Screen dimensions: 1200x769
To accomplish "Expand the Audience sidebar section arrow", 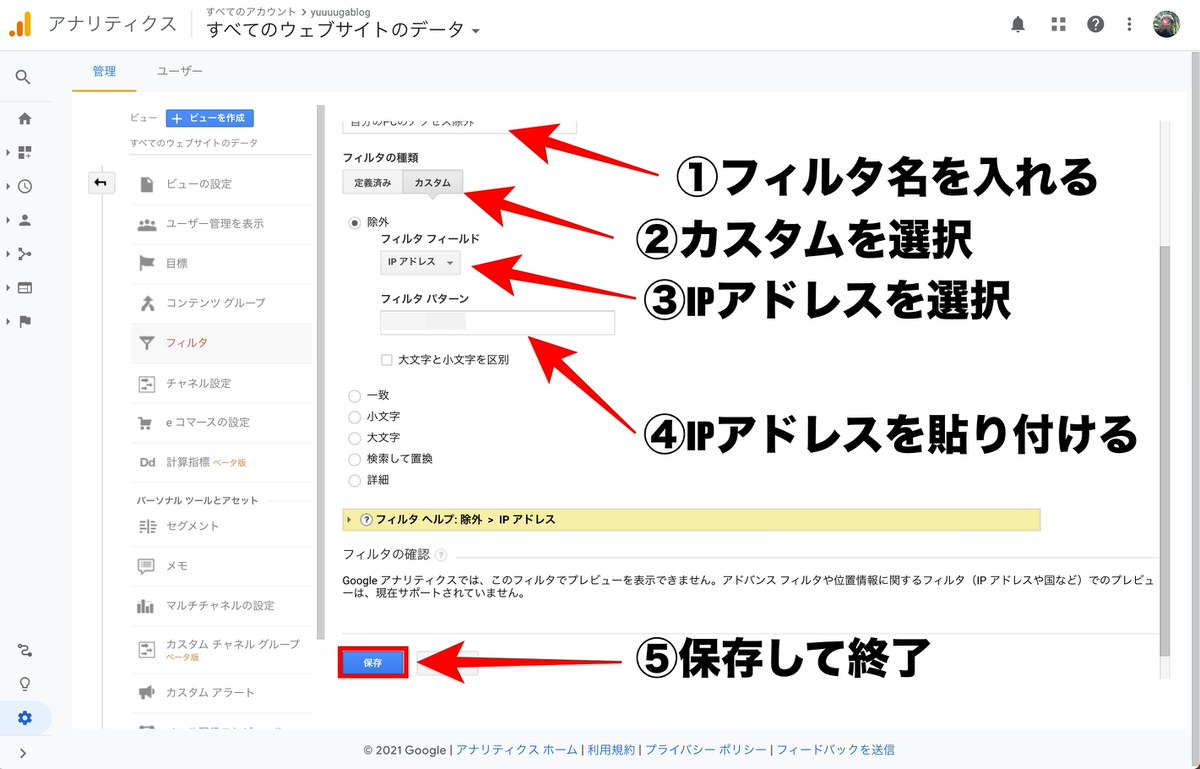I will click(8, 220).
